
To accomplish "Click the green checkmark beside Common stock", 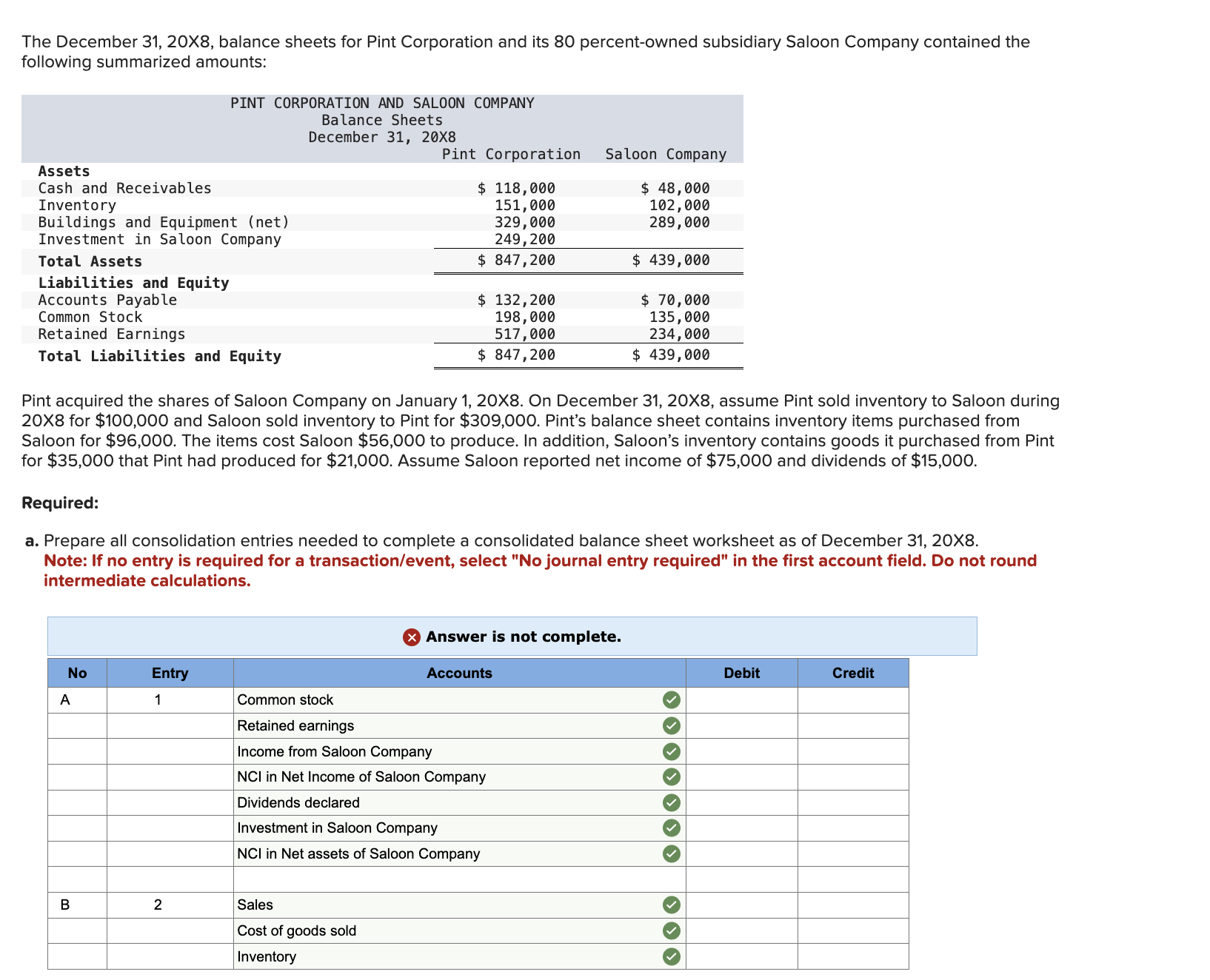I will [671, 699].
